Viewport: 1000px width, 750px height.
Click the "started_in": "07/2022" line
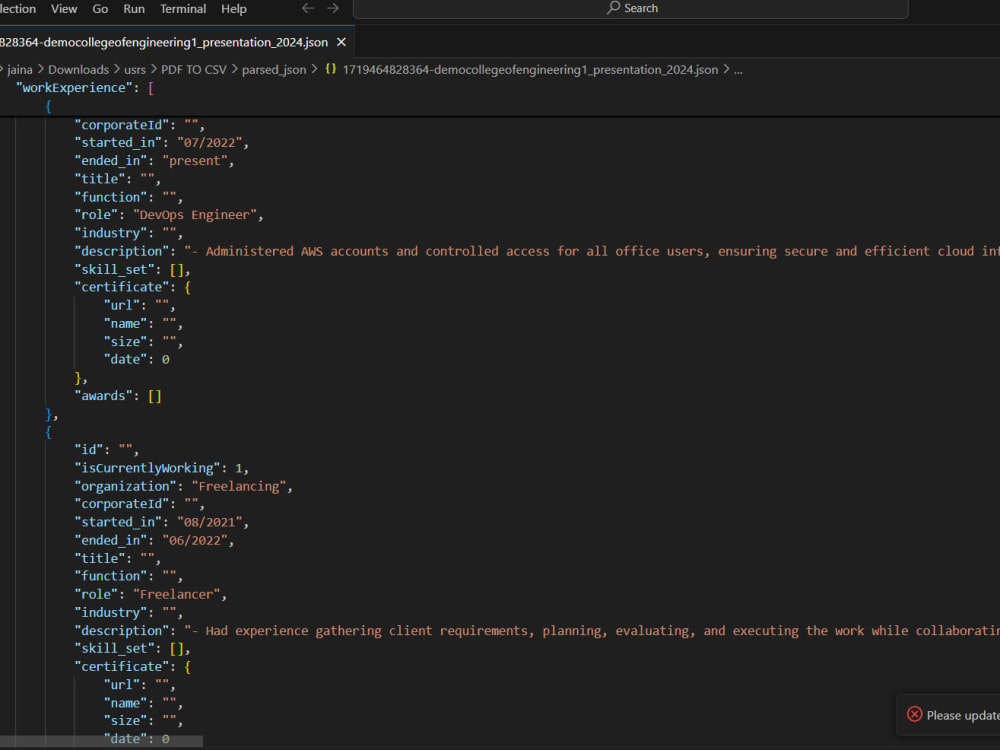click(161, 143)
